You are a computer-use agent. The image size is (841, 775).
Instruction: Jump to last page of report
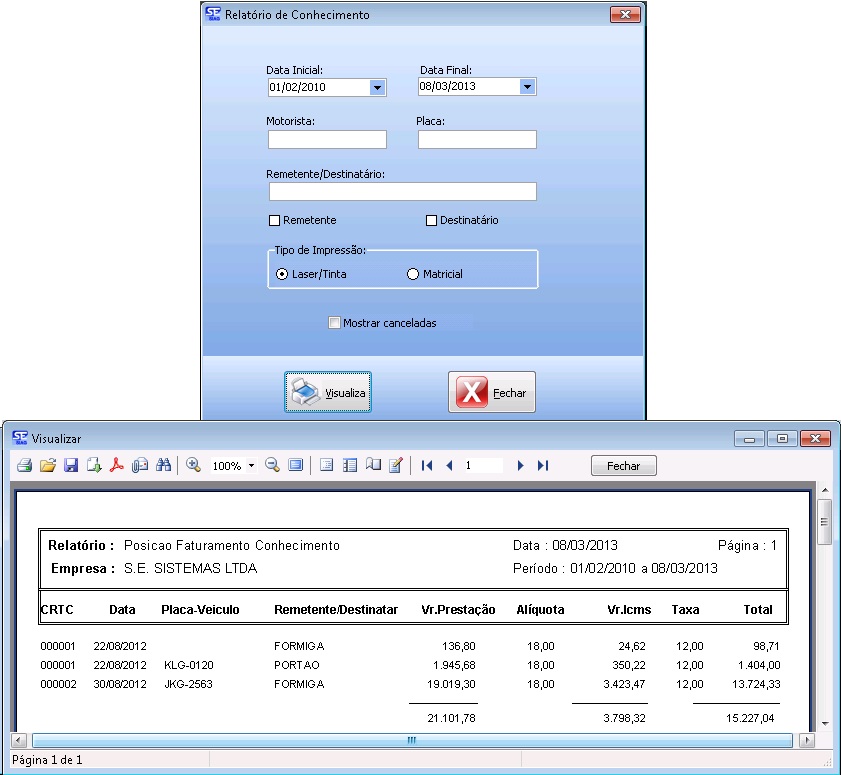[x=543, y=466]
